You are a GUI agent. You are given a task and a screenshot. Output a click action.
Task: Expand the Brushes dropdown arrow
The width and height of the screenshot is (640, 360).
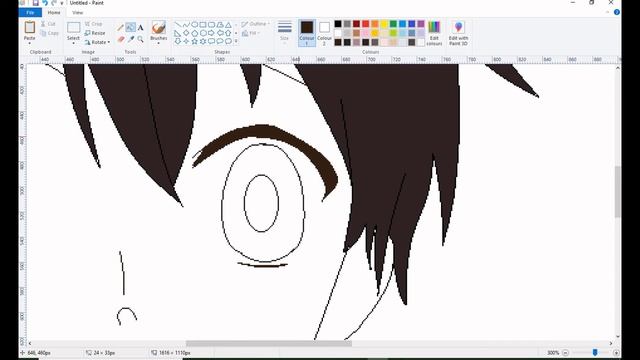(158, 43)
